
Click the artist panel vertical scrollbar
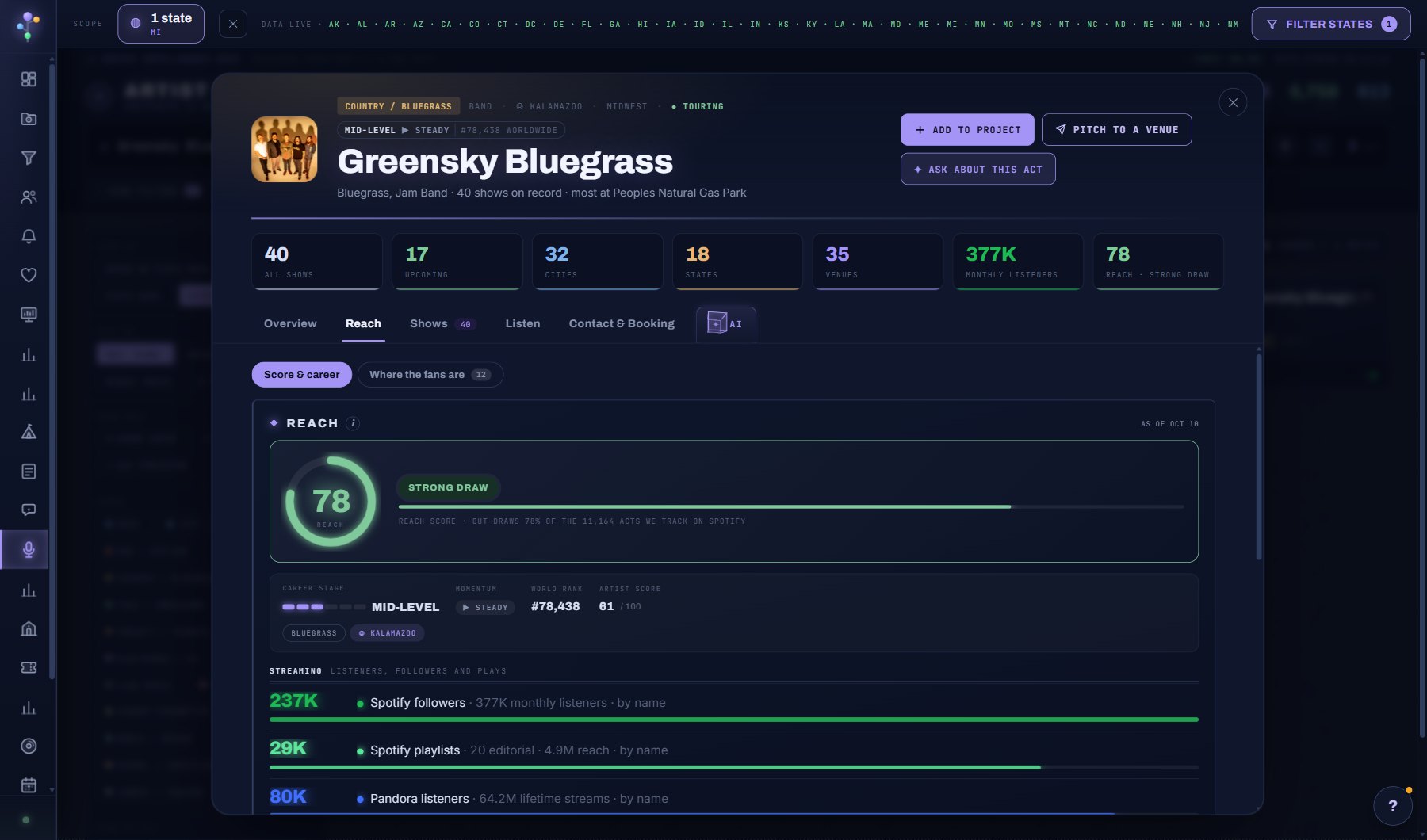1258,456
